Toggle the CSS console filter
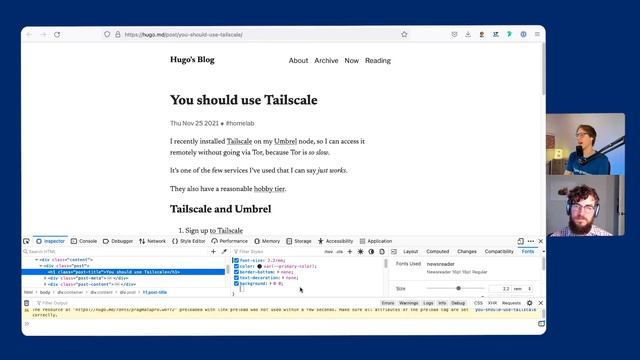This screenshot has height=360, width=640. tap(478, 303)
